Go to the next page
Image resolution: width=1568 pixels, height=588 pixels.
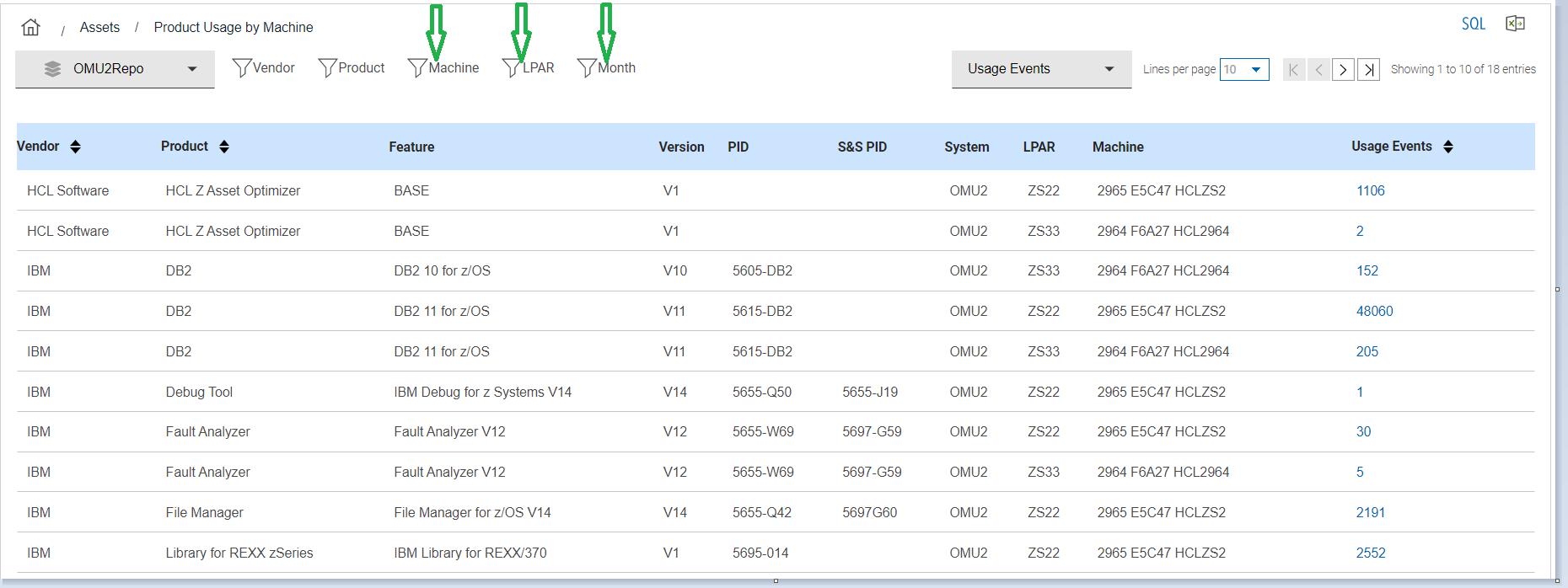pyautogui.click(x=1343, y=69)
